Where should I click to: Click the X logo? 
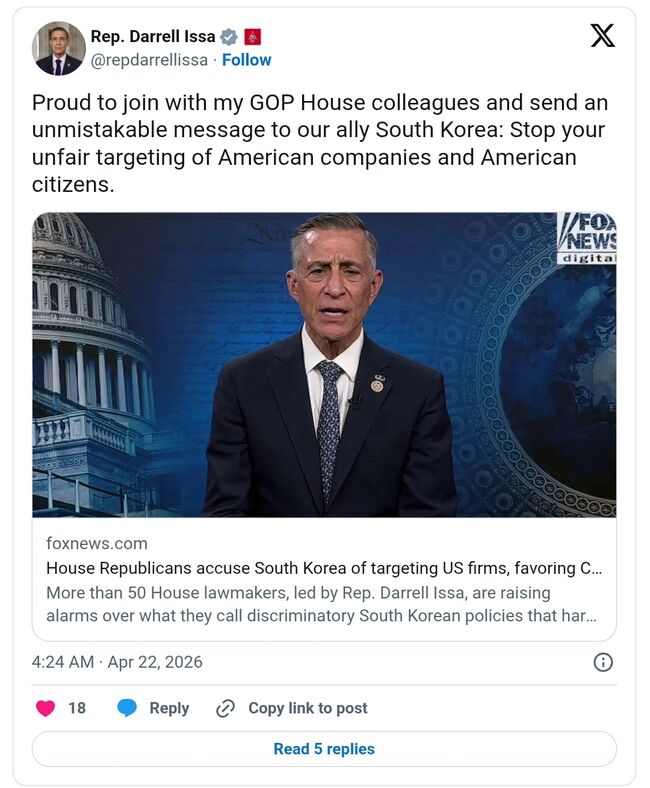(602, 37)
